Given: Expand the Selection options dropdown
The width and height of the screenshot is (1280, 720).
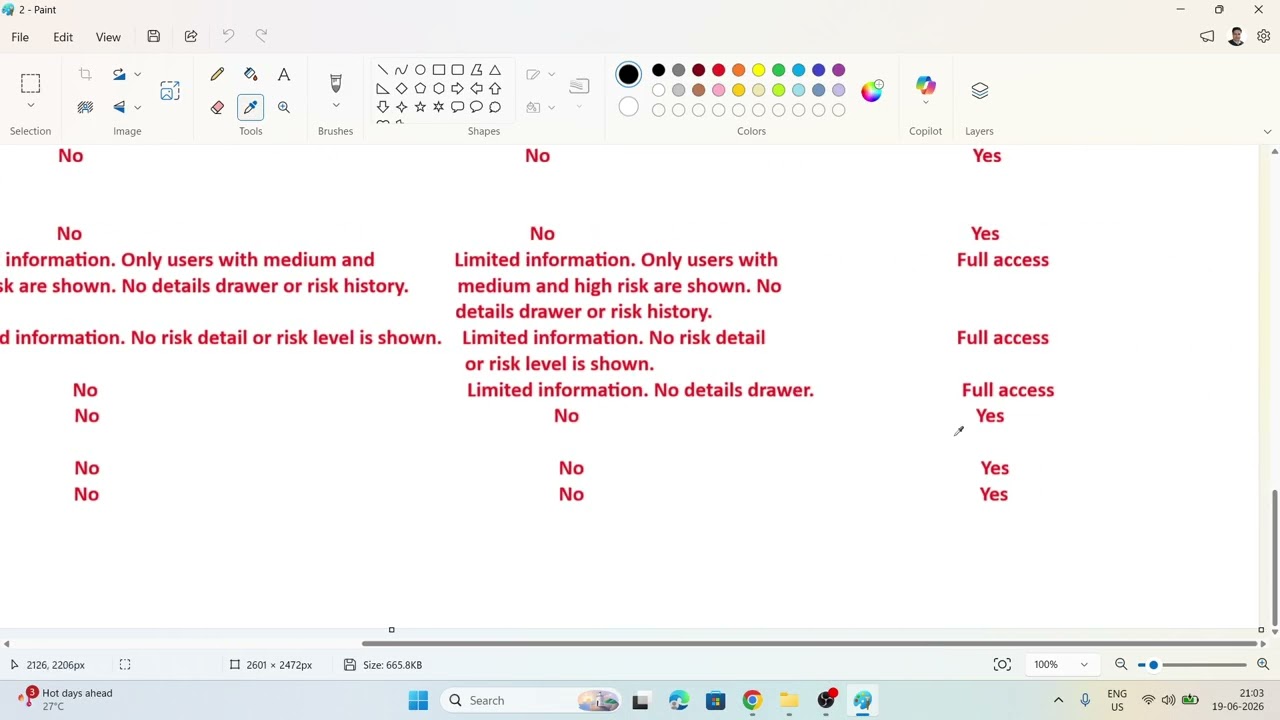Looking at the screenshot, I should pyautogui.click(x=30, y=106).
